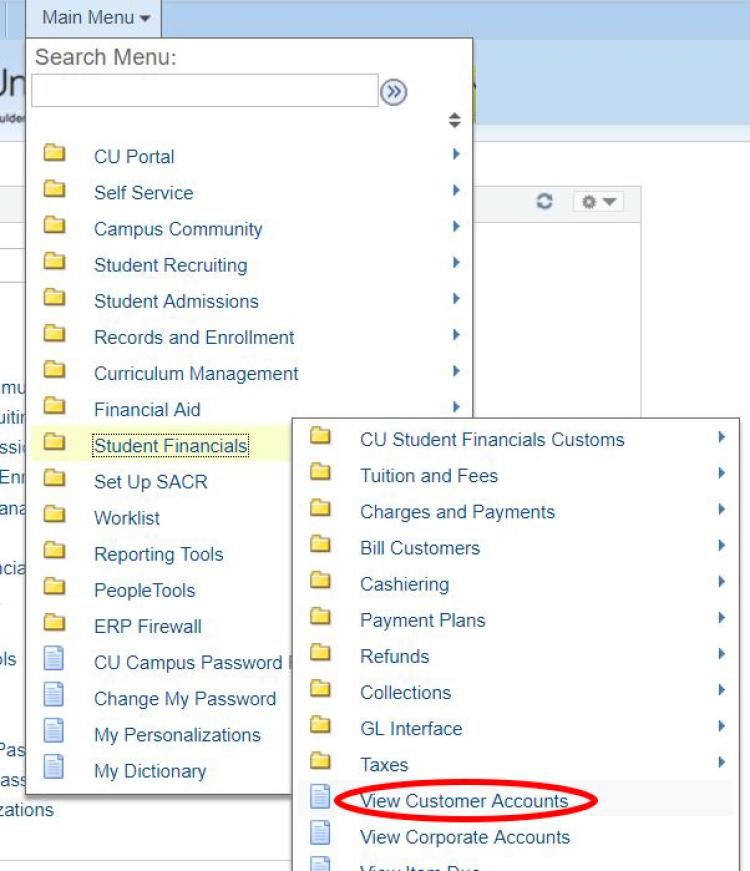
Task: Expand the Campus Community submenu arrow
Action: [x=456, y=226]
